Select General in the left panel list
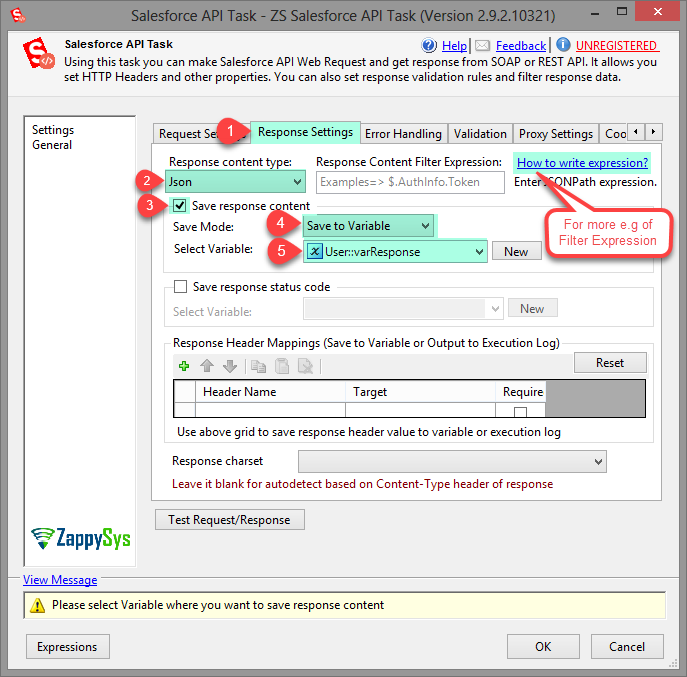 (52, 145)
